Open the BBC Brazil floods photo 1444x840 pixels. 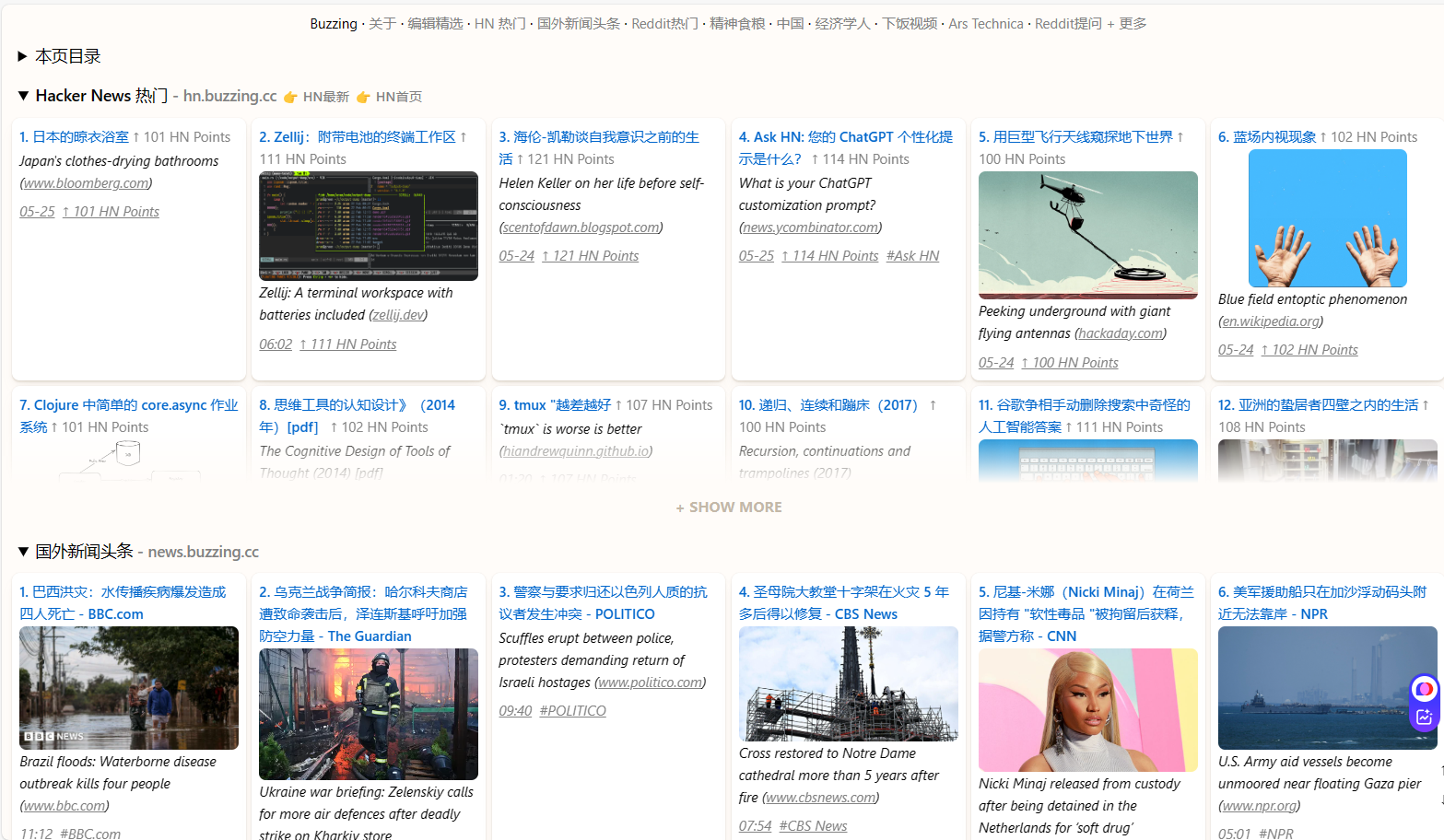tap(129, 688)
